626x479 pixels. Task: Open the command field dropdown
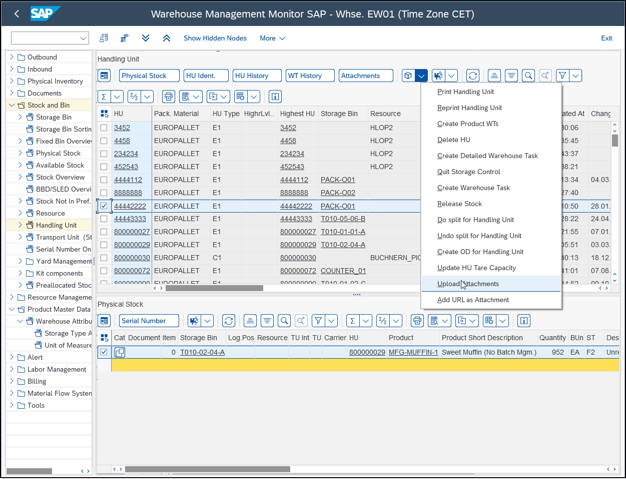click(x=83, y=38)
